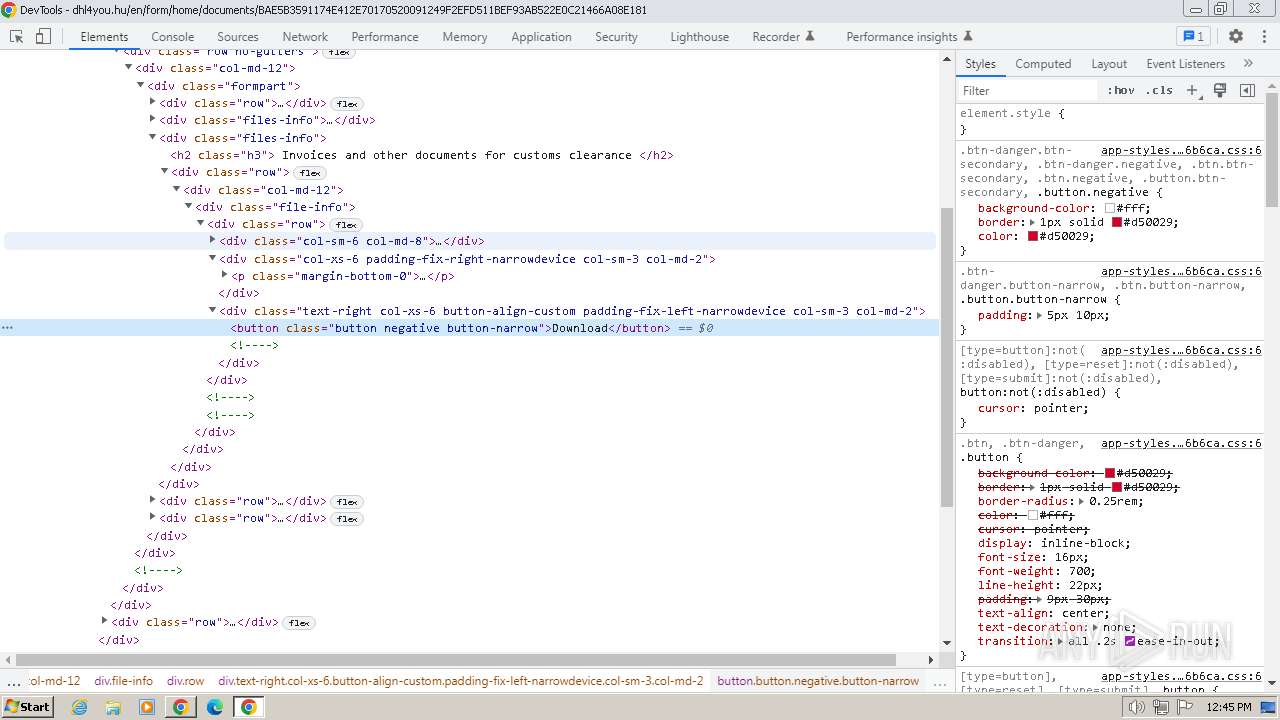Open Internet Explorer from the taskbar
The width and height of the screenshot is (1280, 720).
pyautogui.click(x=80, y=707)
